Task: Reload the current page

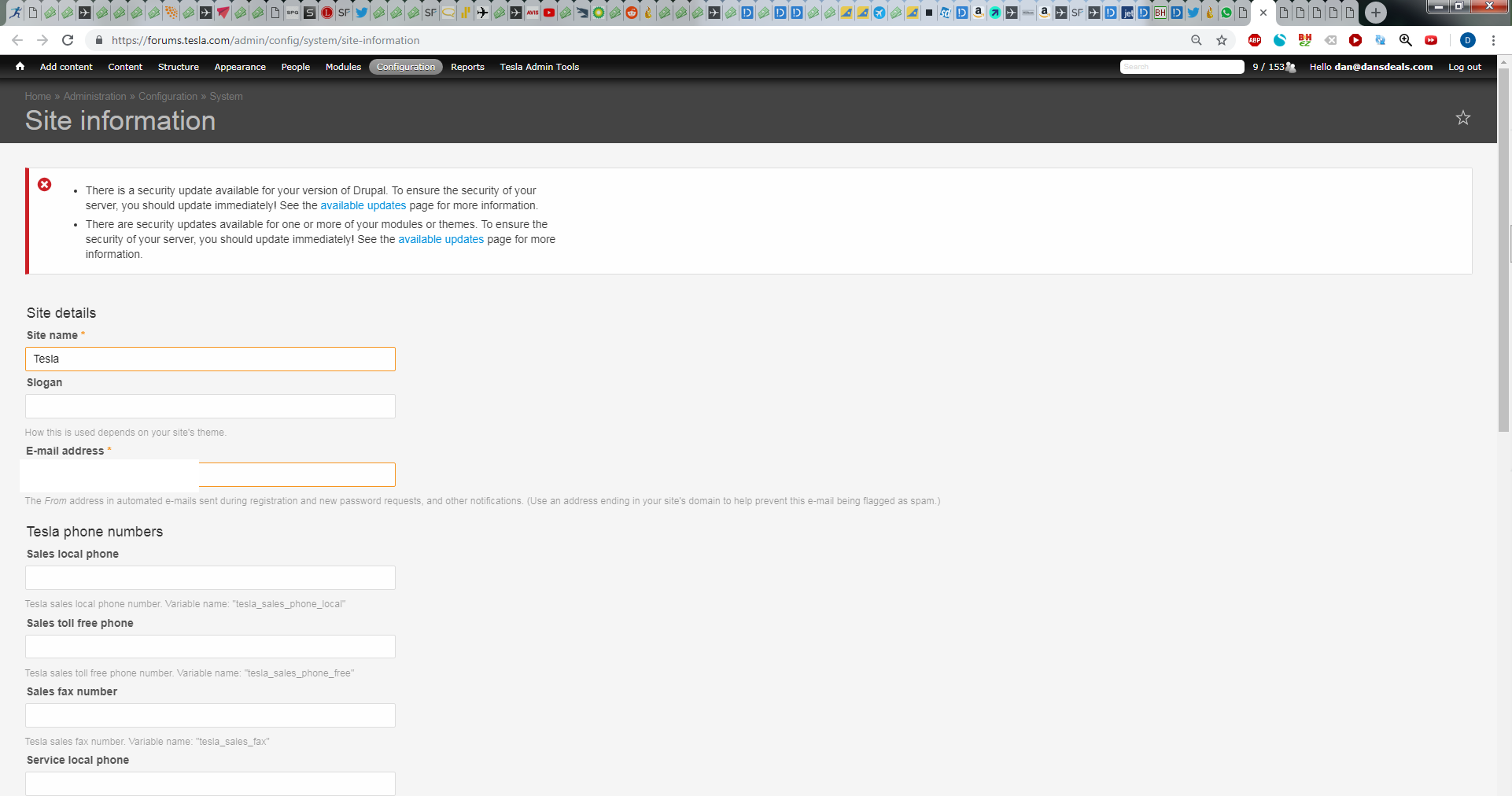Action: (68, 40)
